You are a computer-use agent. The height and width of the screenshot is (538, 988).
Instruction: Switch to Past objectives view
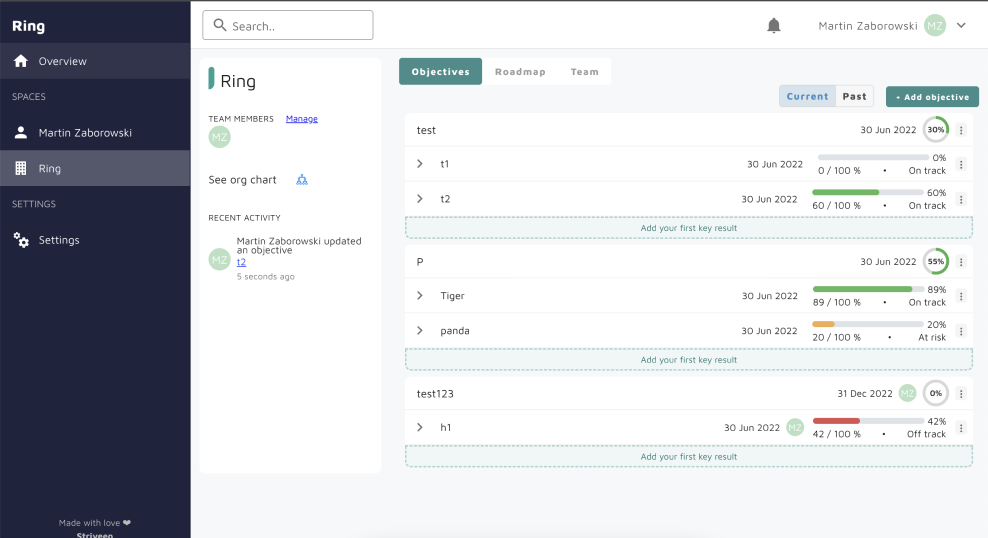tap(854, 97)
